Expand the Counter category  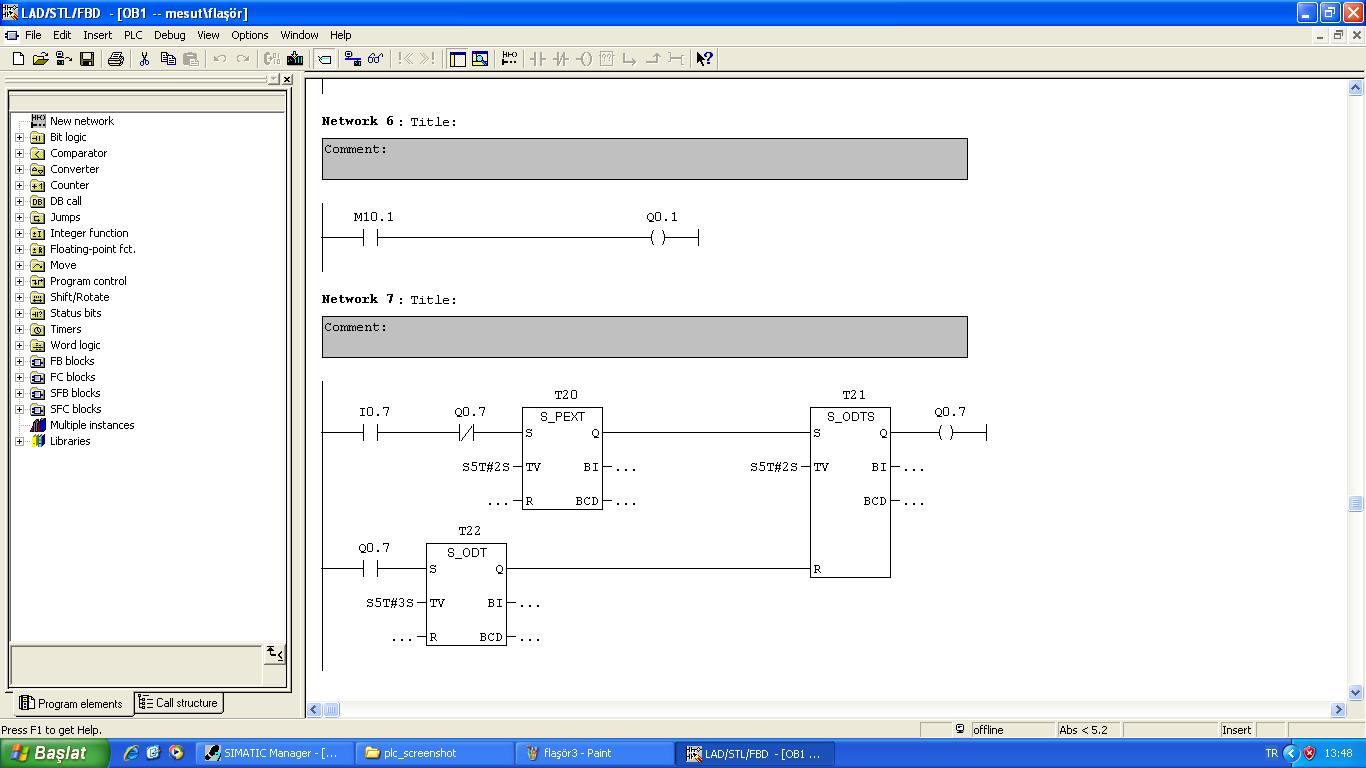pyautogui.click(x=19, y=185)
